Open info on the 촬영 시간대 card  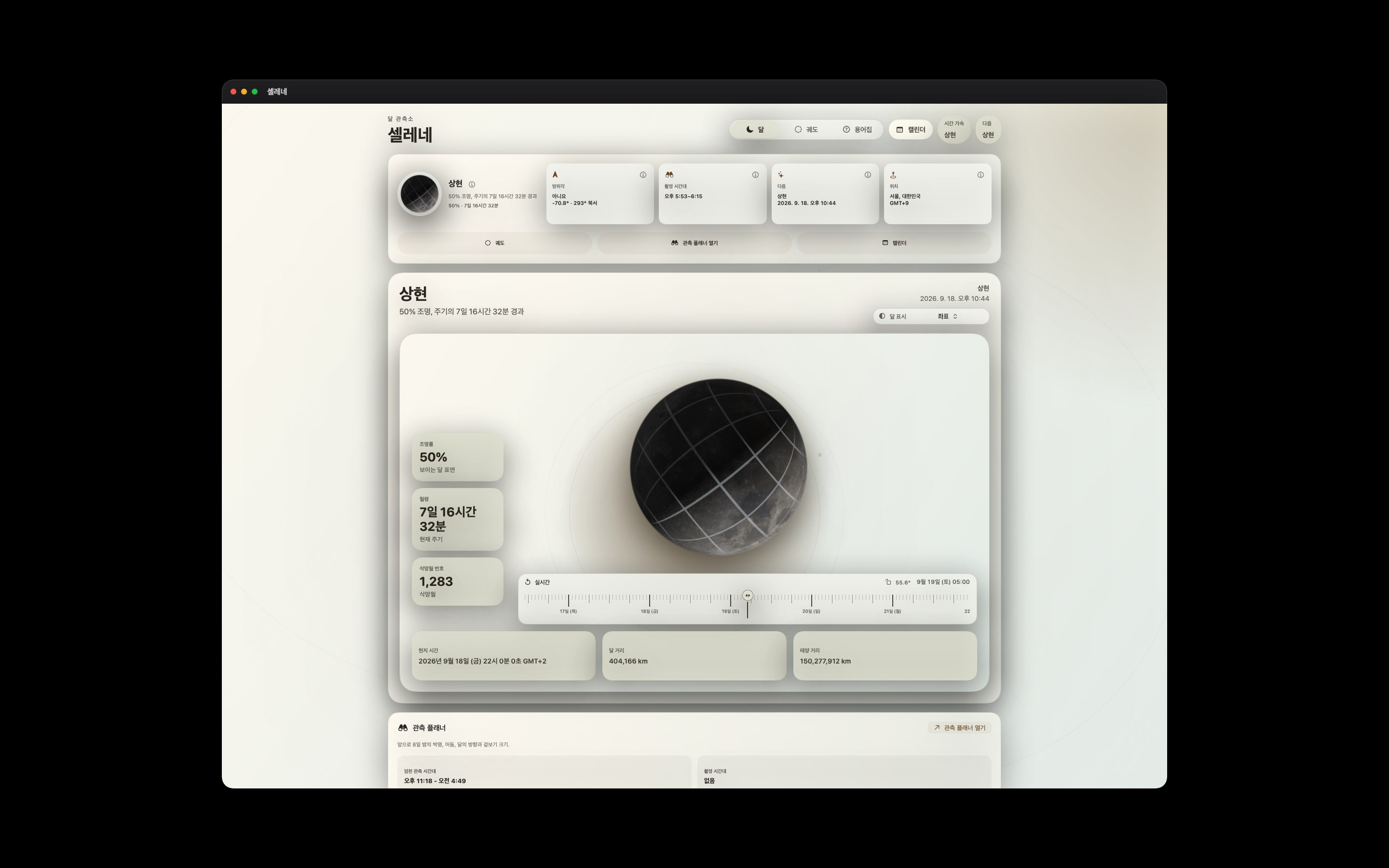pyautogui.click(x=755, y=175)
